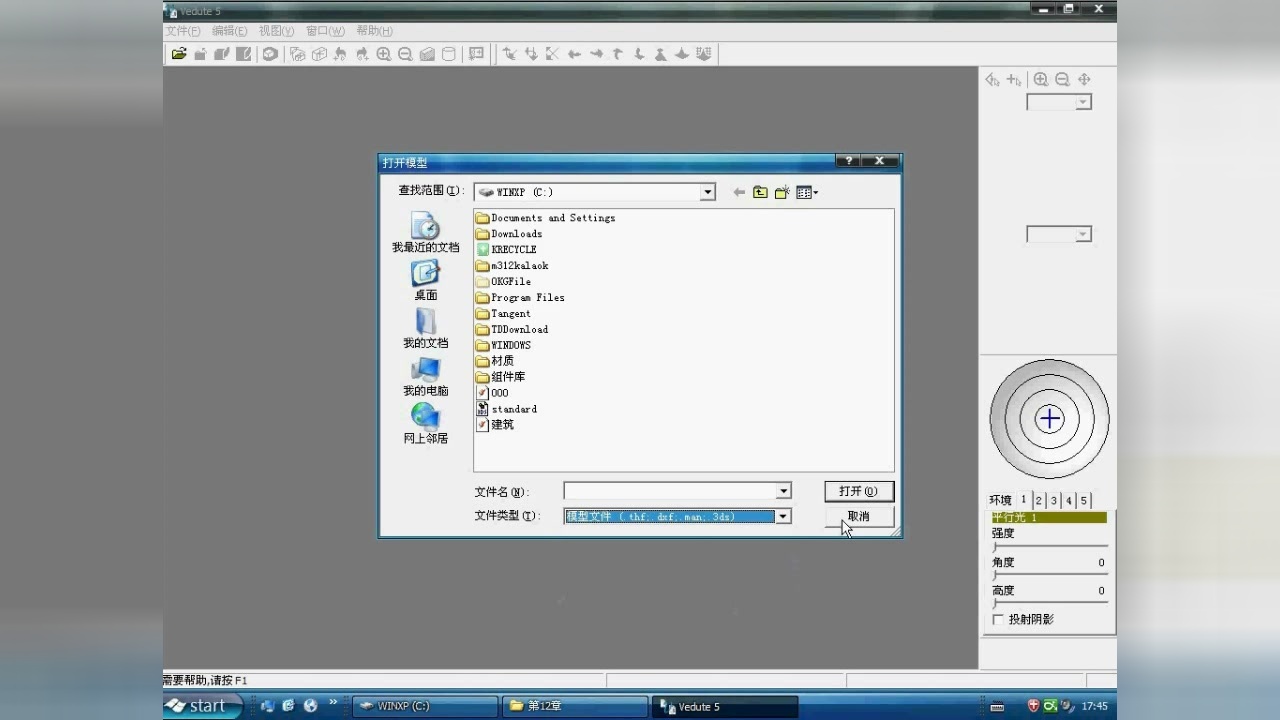
Task: Expand the 文件类型 dropdown arrow
Action: pyautogui.click(x=784, y=516)
